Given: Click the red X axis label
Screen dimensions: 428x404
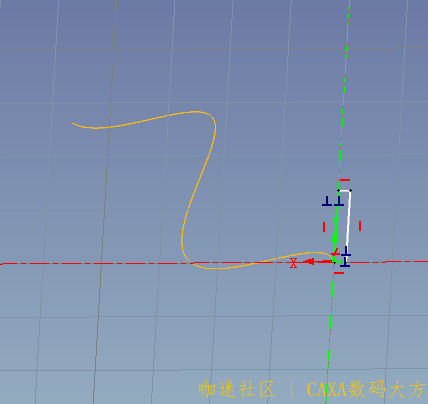Looking at the screenshot, I should (x=293, y=263).
